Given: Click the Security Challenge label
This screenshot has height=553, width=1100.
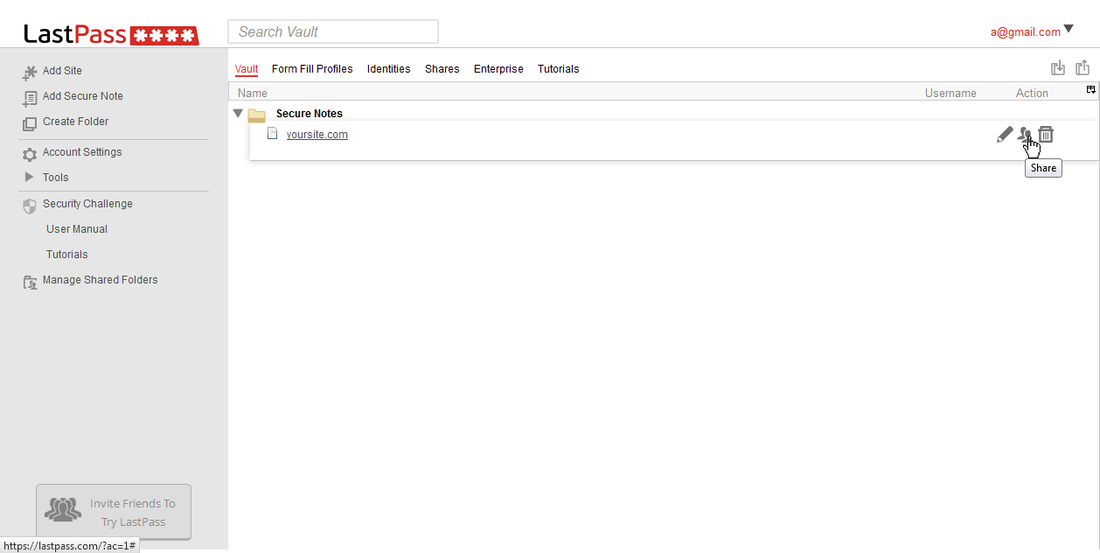Looking at the screenshot, I should tap(88, 204).
